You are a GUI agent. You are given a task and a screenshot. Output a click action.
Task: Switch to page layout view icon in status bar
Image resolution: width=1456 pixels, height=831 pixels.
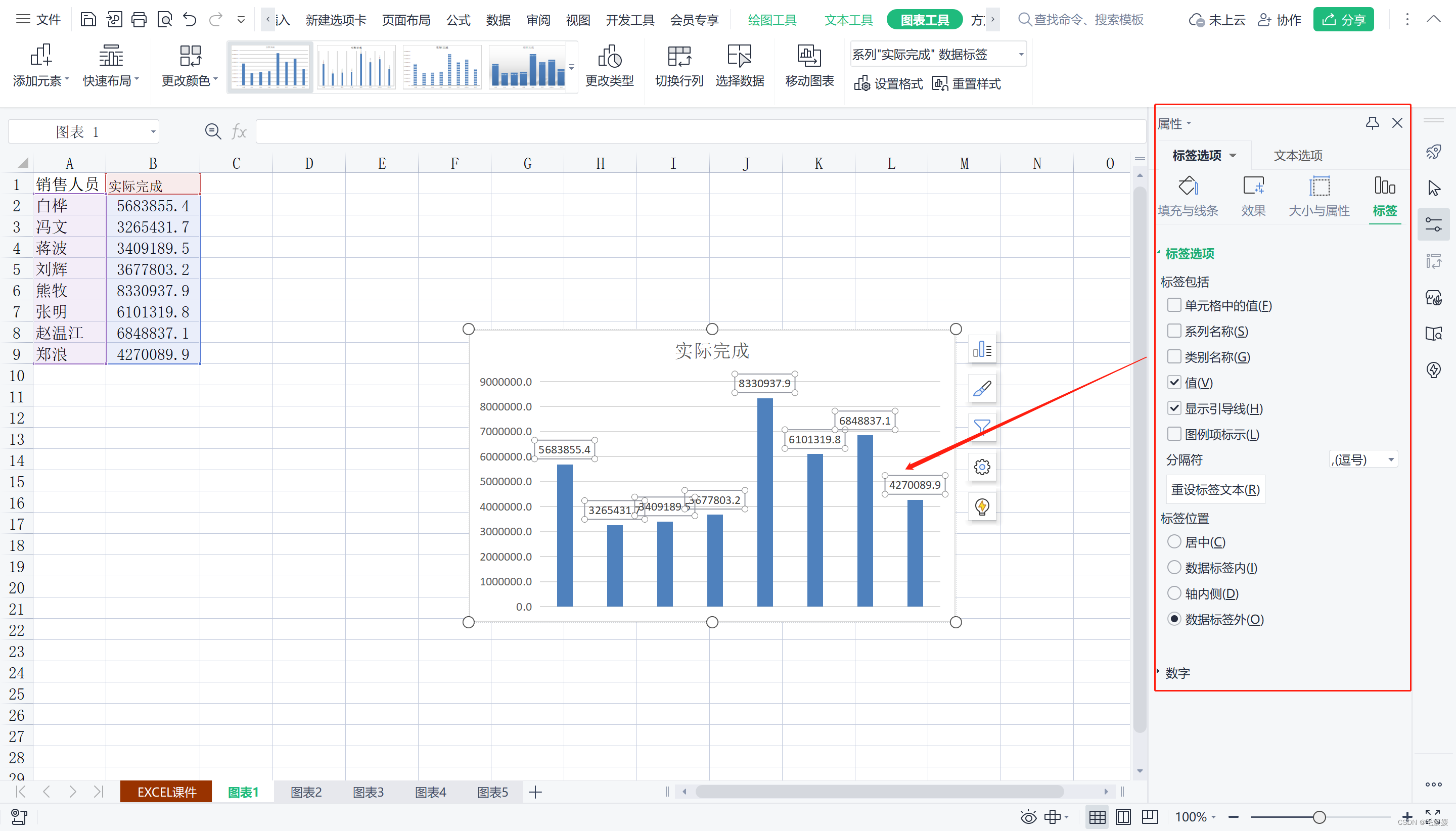1123,817
